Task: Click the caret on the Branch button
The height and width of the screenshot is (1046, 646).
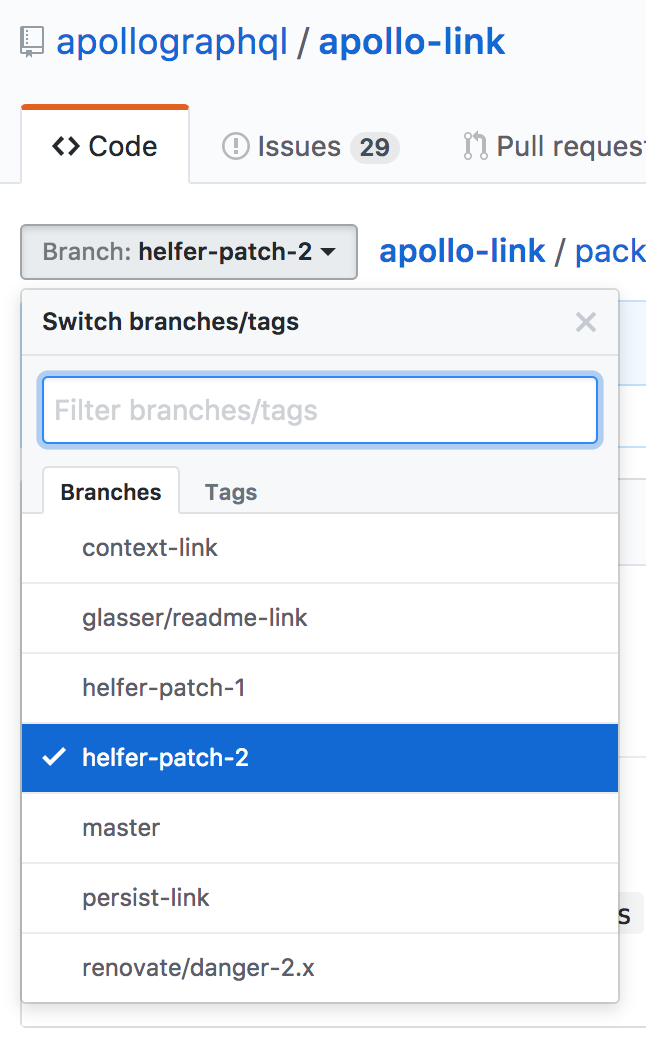Action: 327,252
